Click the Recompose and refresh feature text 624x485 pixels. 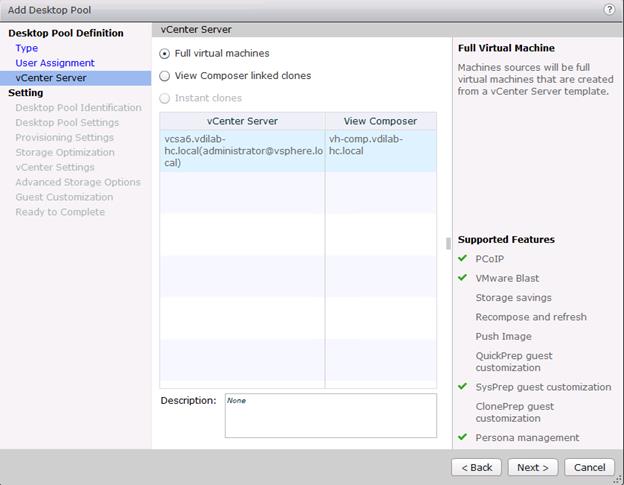[531, 317]
